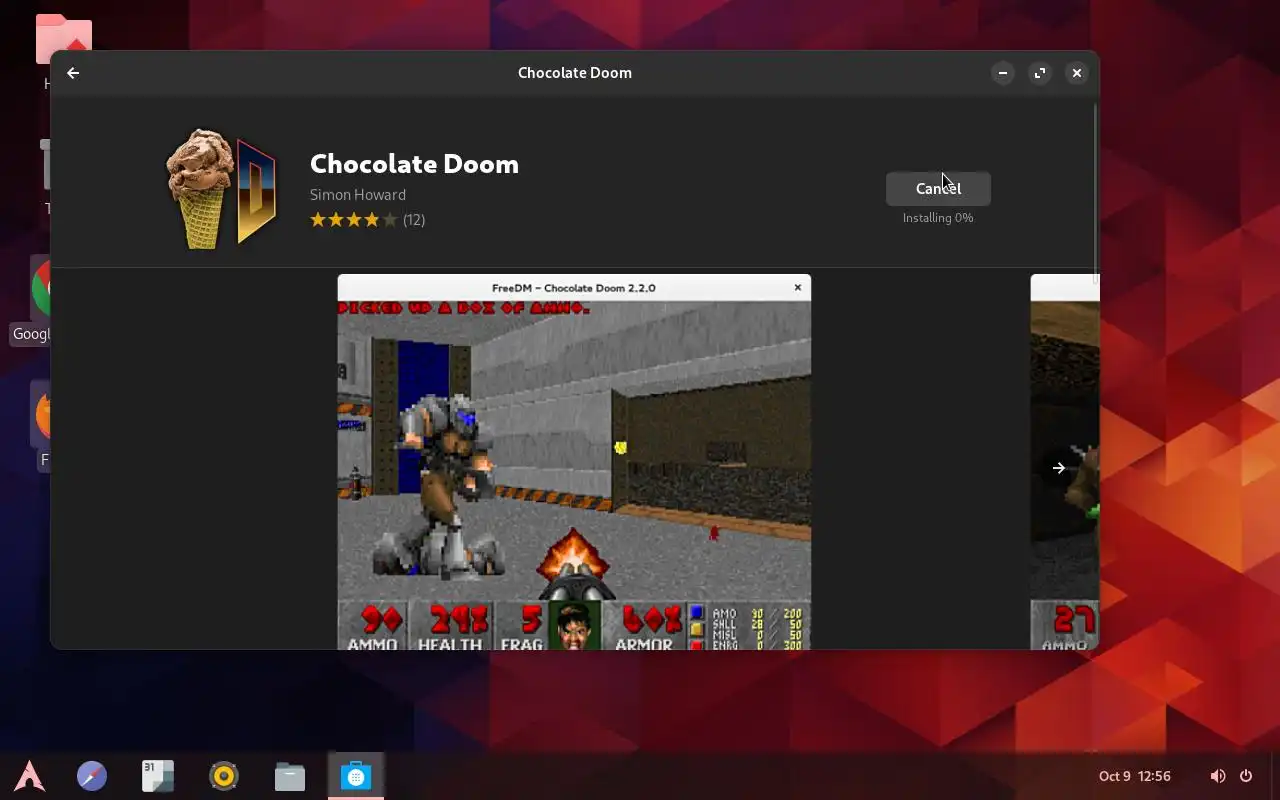This screenshot has height=800, width=1280.
Task: Maximize the software window
Action: (1040, 73)
